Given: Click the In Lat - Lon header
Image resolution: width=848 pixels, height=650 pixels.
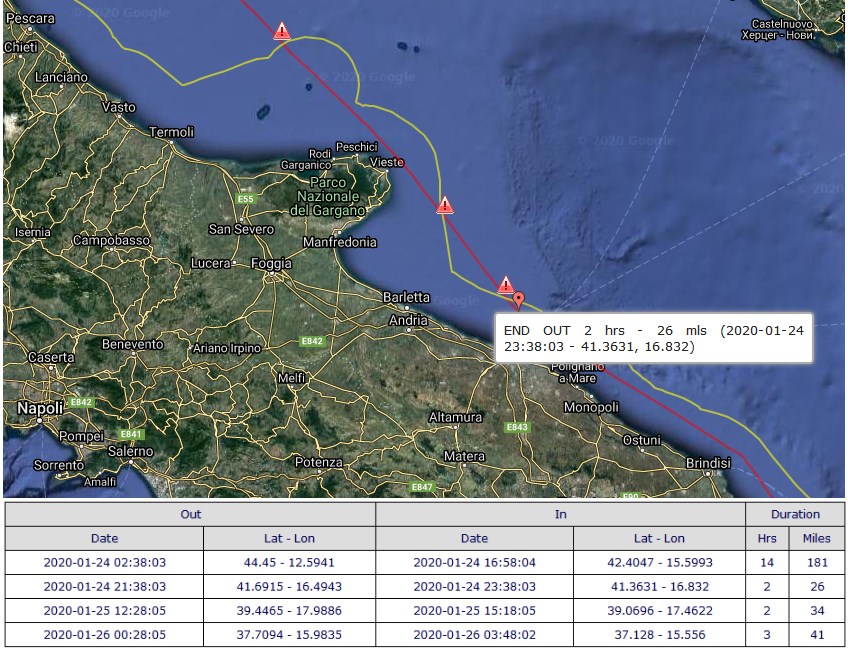Looking at the screenshot, I should tap(659, 539).
